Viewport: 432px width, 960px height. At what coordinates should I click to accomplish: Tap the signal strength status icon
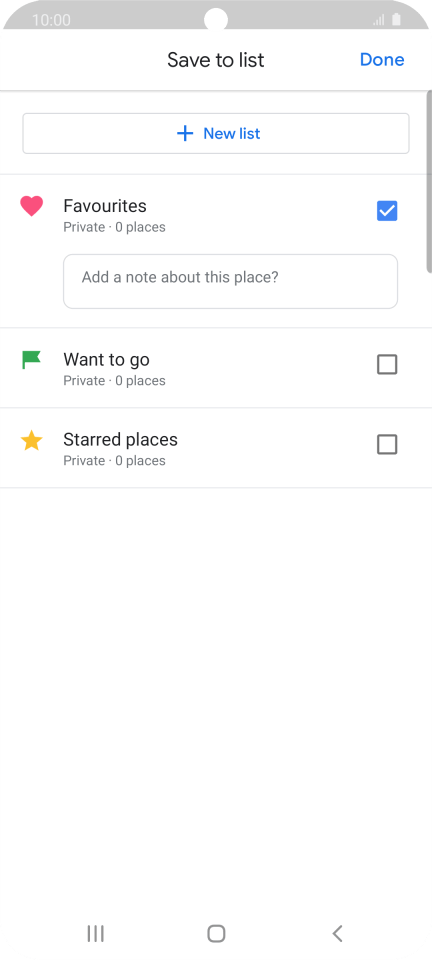pyautogui.click(x=379, y=20)
